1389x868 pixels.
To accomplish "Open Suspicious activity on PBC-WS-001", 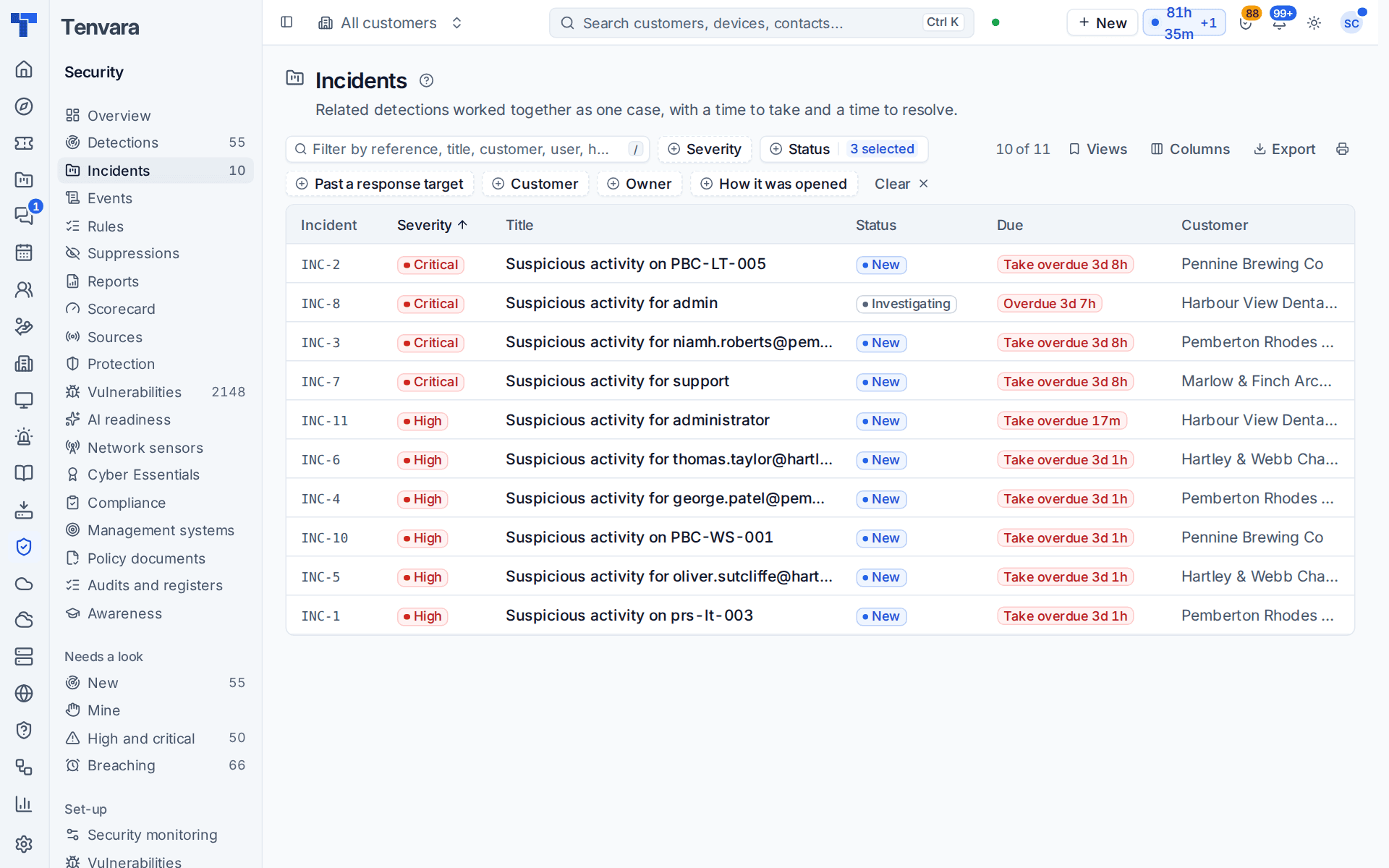I will tap(640, 537).
